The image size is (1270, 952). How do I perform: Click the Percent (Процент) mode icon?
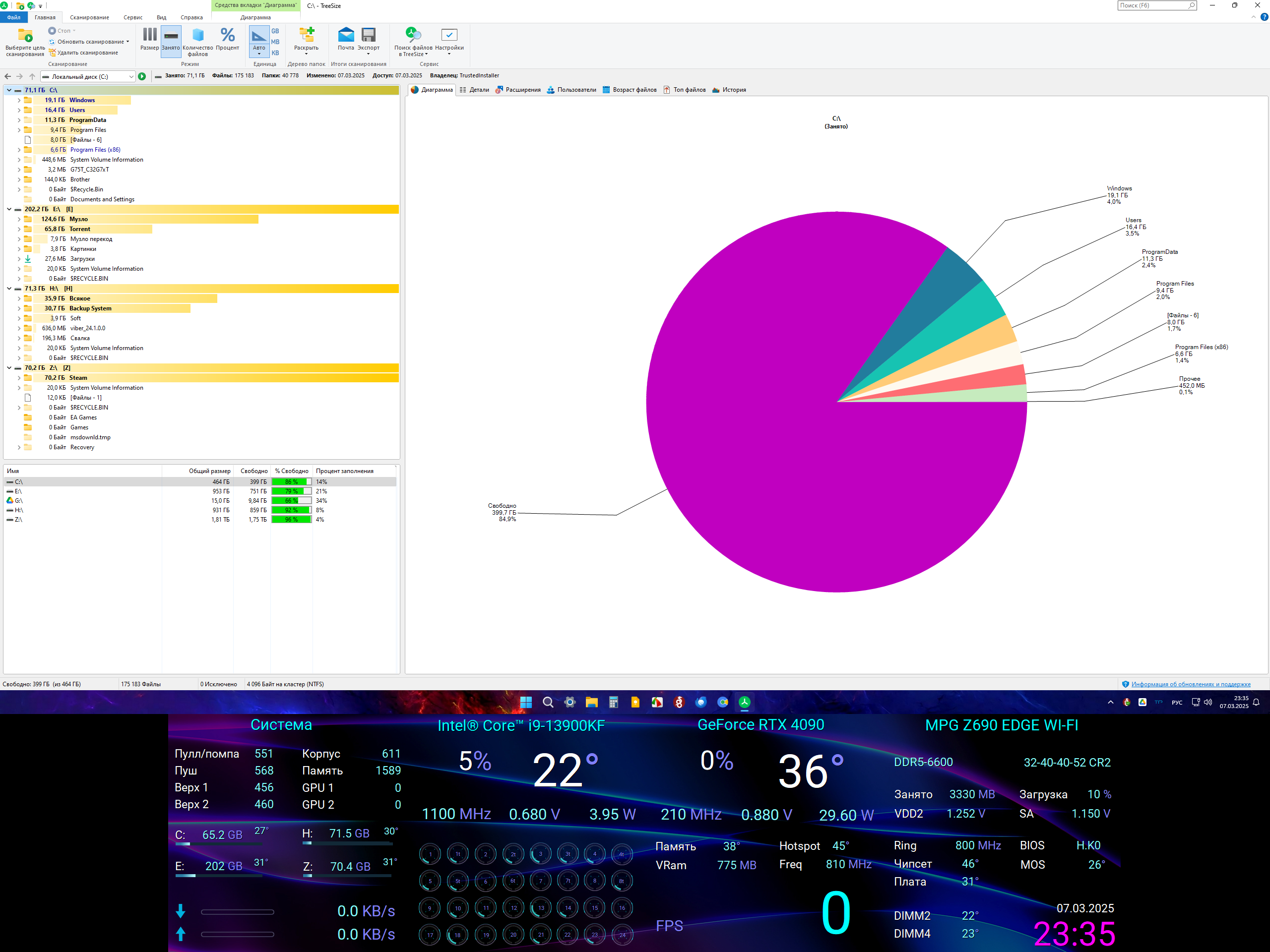tap(227, 36)
